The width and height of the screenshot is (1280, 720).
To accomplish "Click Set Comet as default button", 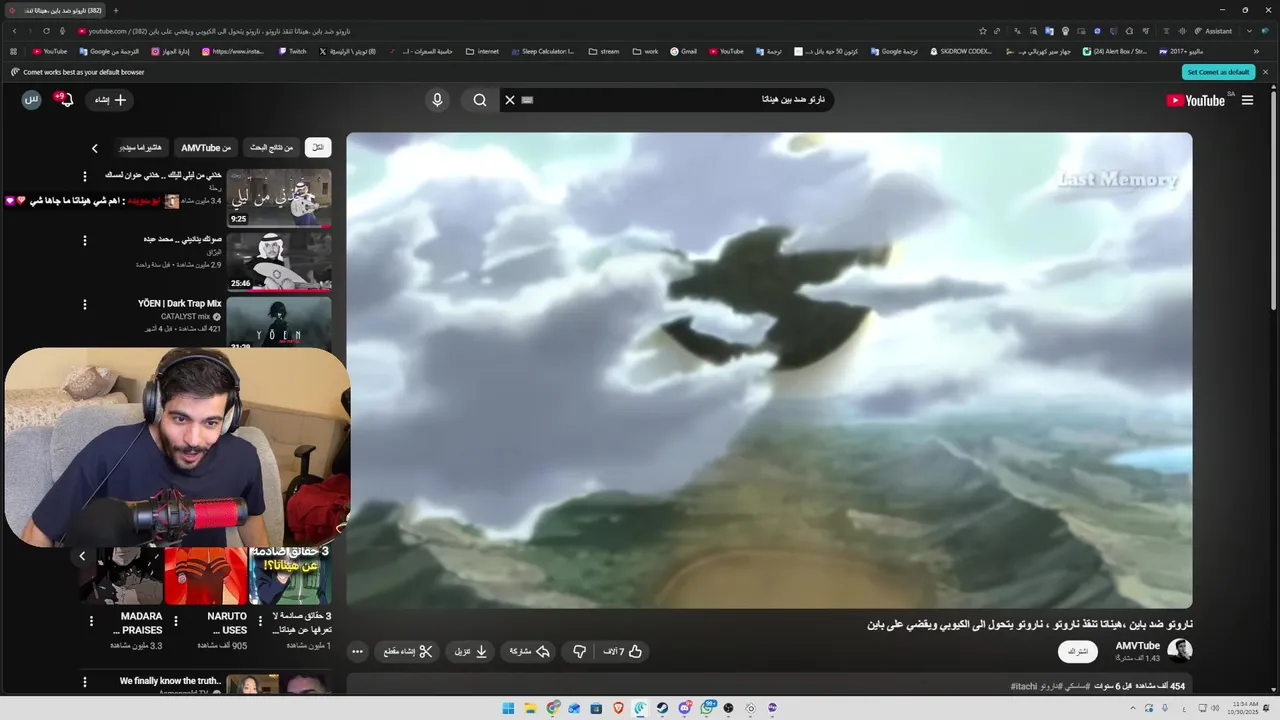I will 1219,72.
